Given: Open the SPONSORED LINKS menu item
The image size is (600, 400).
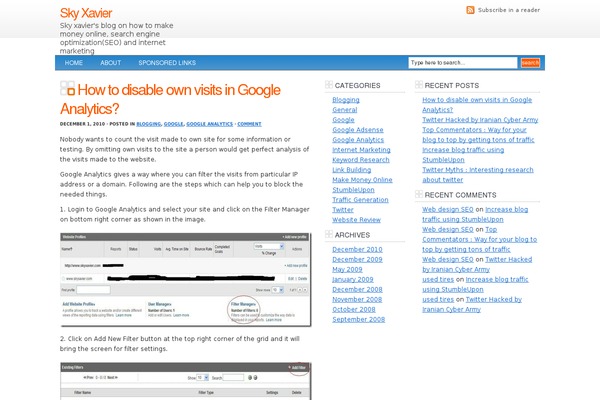Looking at the screenshot, I should (x=167, y=63).
